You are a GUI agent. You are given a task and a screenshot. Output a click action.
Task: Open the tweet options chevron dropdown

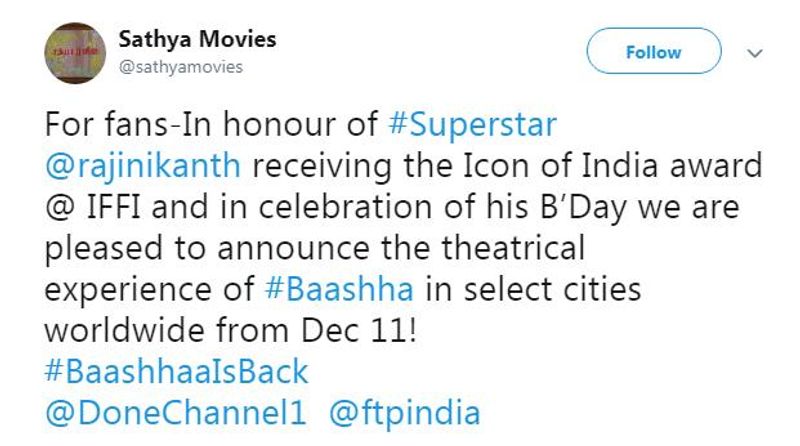point(755,52)
